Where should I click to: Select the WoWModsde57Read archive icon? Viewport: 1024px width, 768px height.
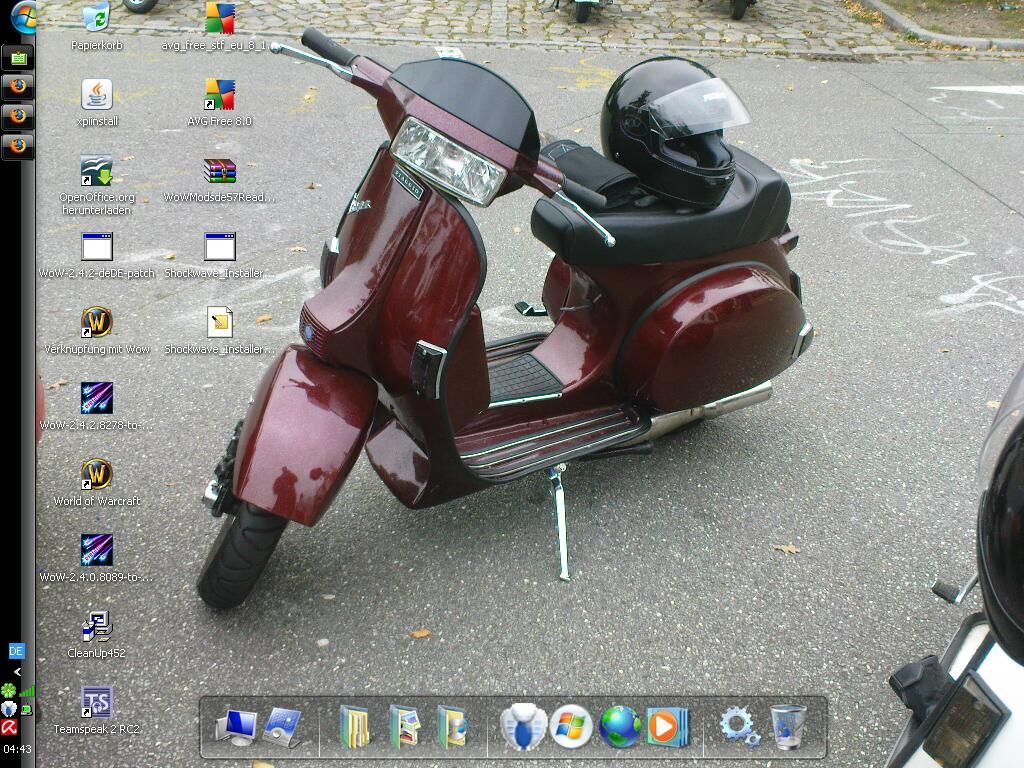pyautogui.click(x=219, y=172)
